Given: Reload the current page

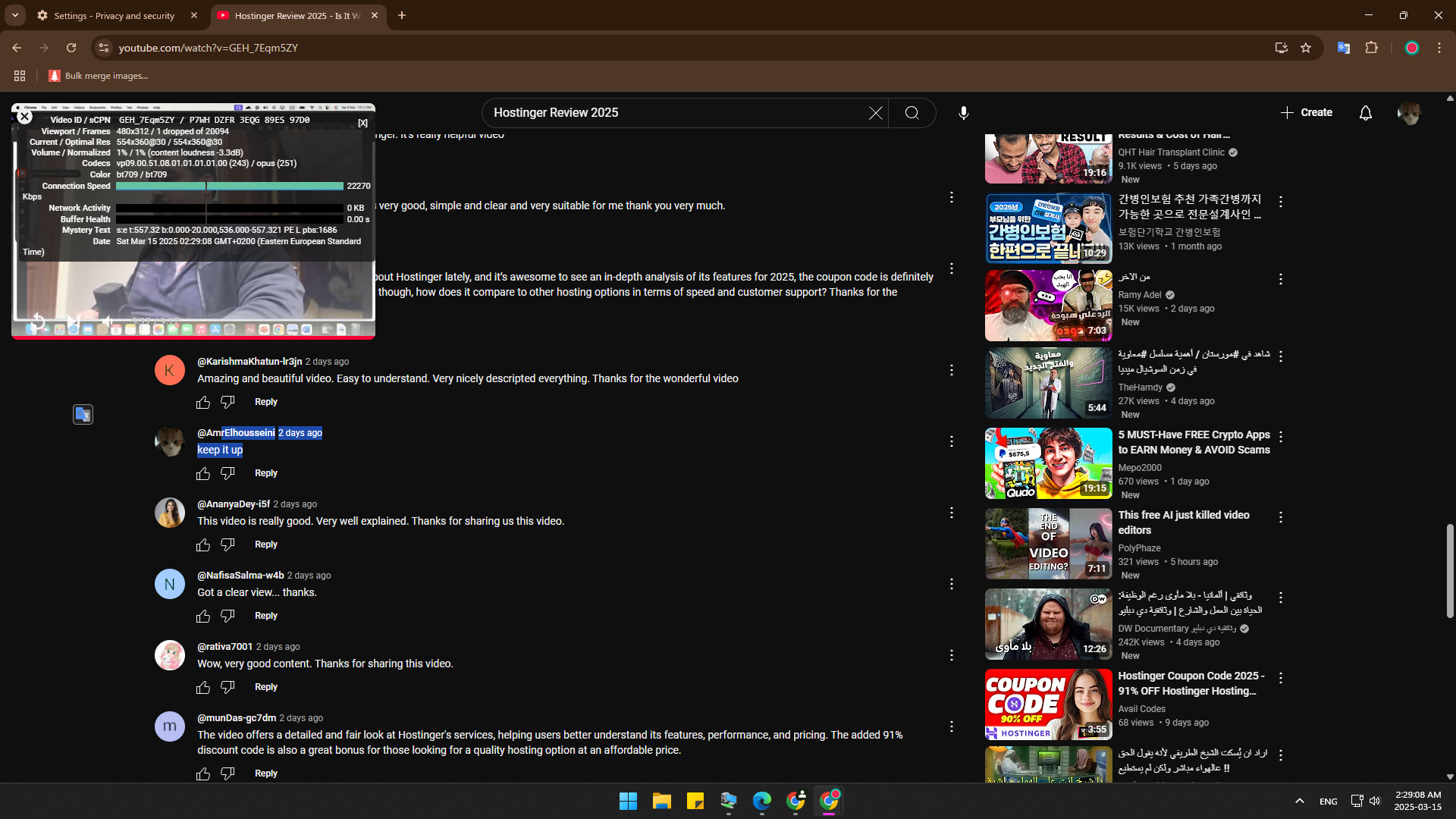Looking at the screenshot, I should [x=71, y=48].
